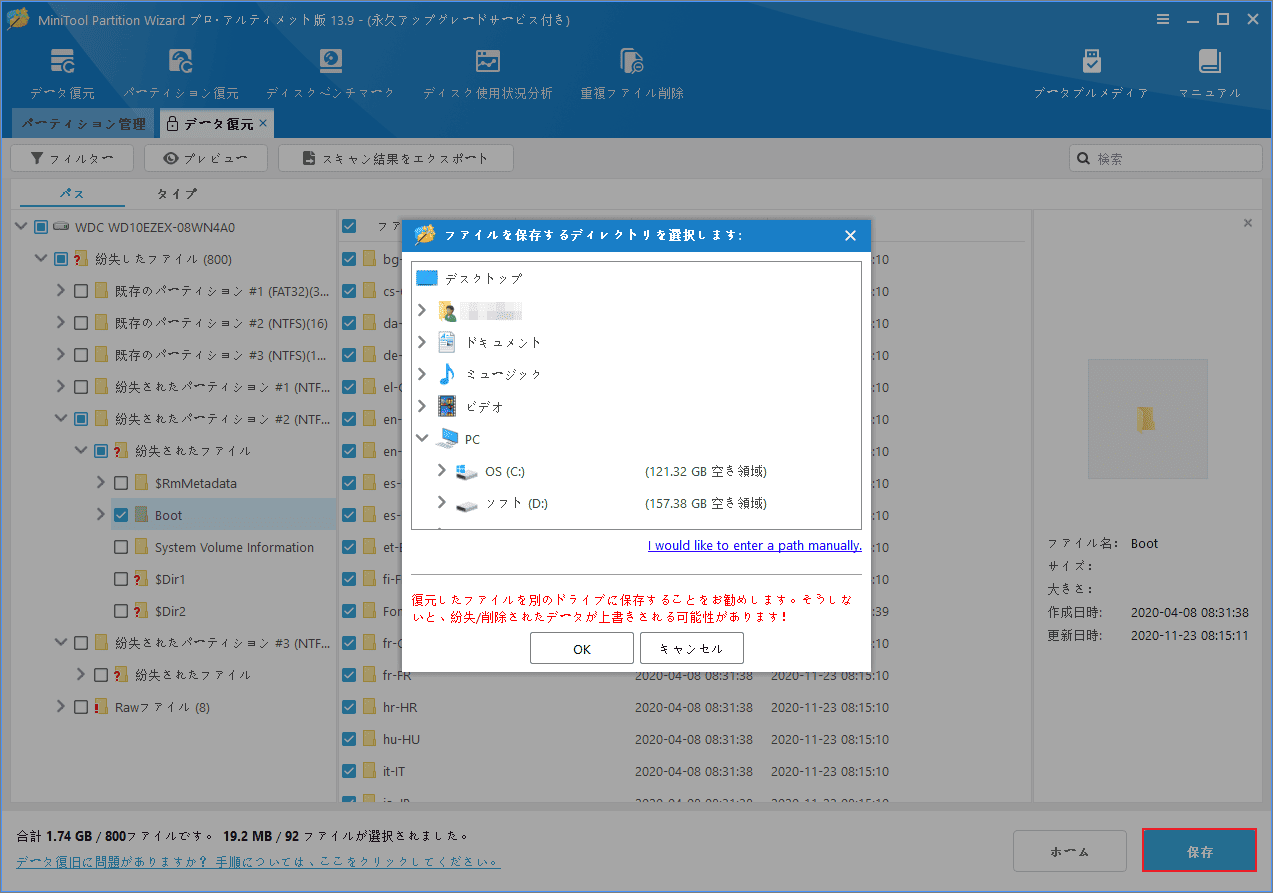1273x893 pixels.
Task: Select the it-IT folder row
Action: [680, 771]
